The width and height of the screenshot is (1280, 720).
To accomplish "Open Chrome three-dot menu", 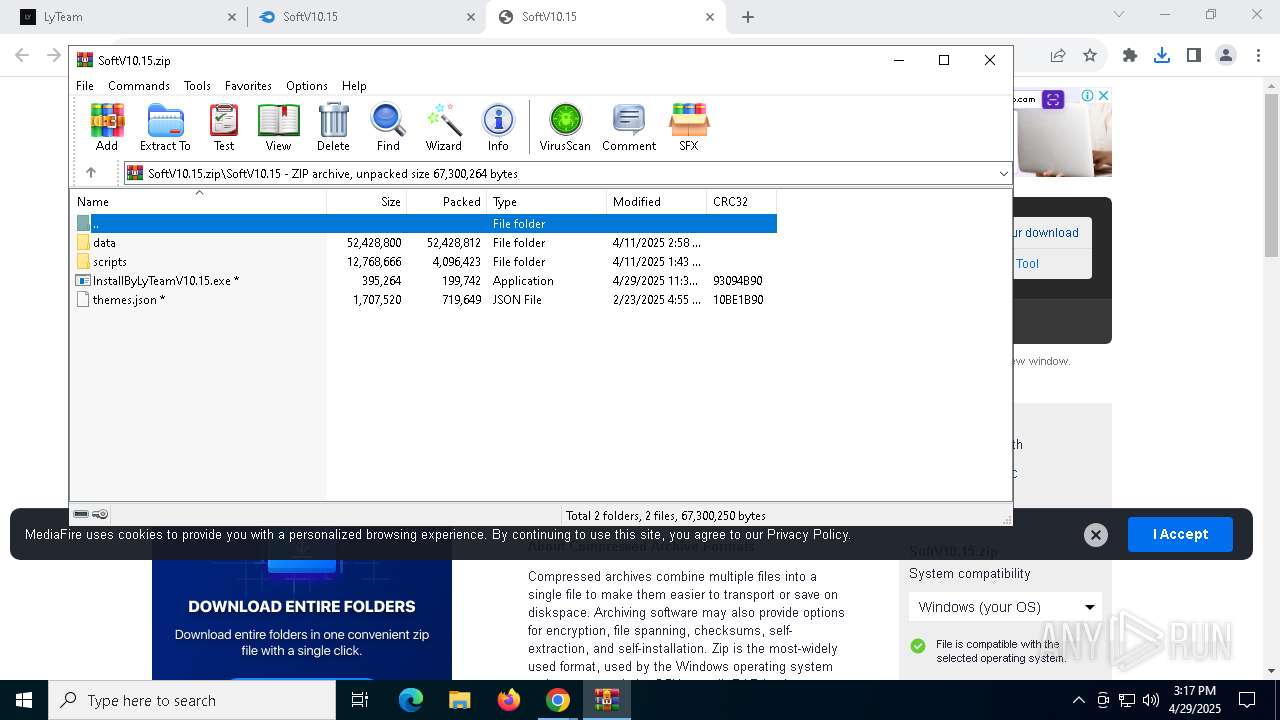I will point(1257,56).
